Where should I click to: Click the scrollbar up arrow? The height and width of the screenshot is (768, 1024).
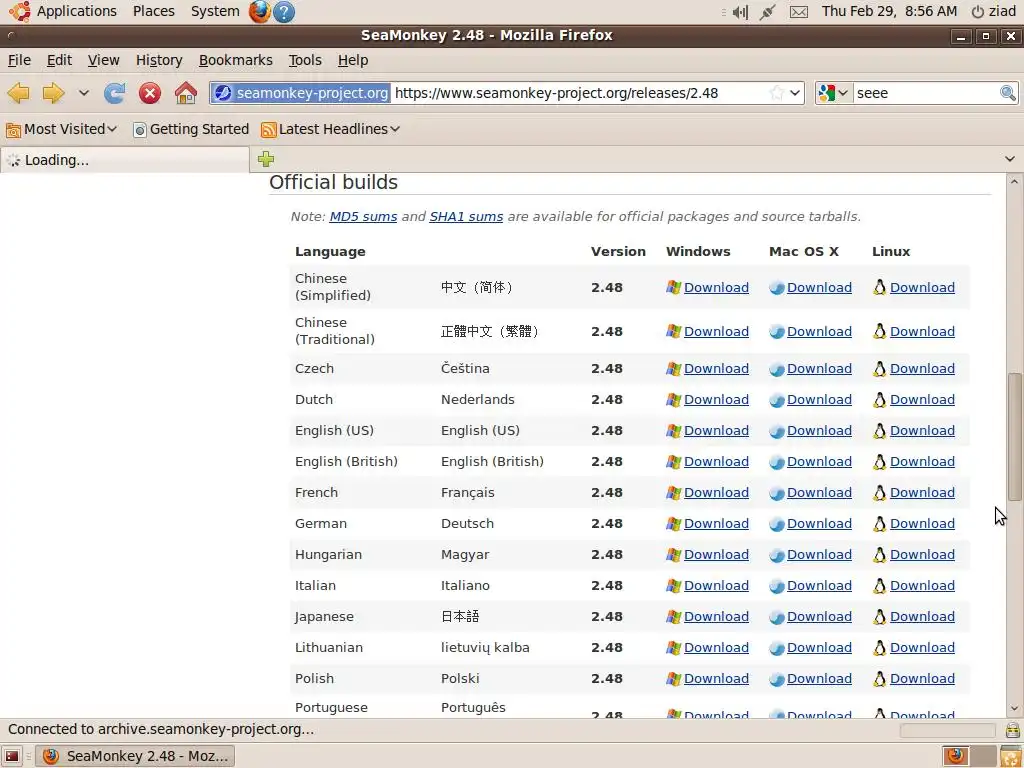click(x=1014, y=181)
